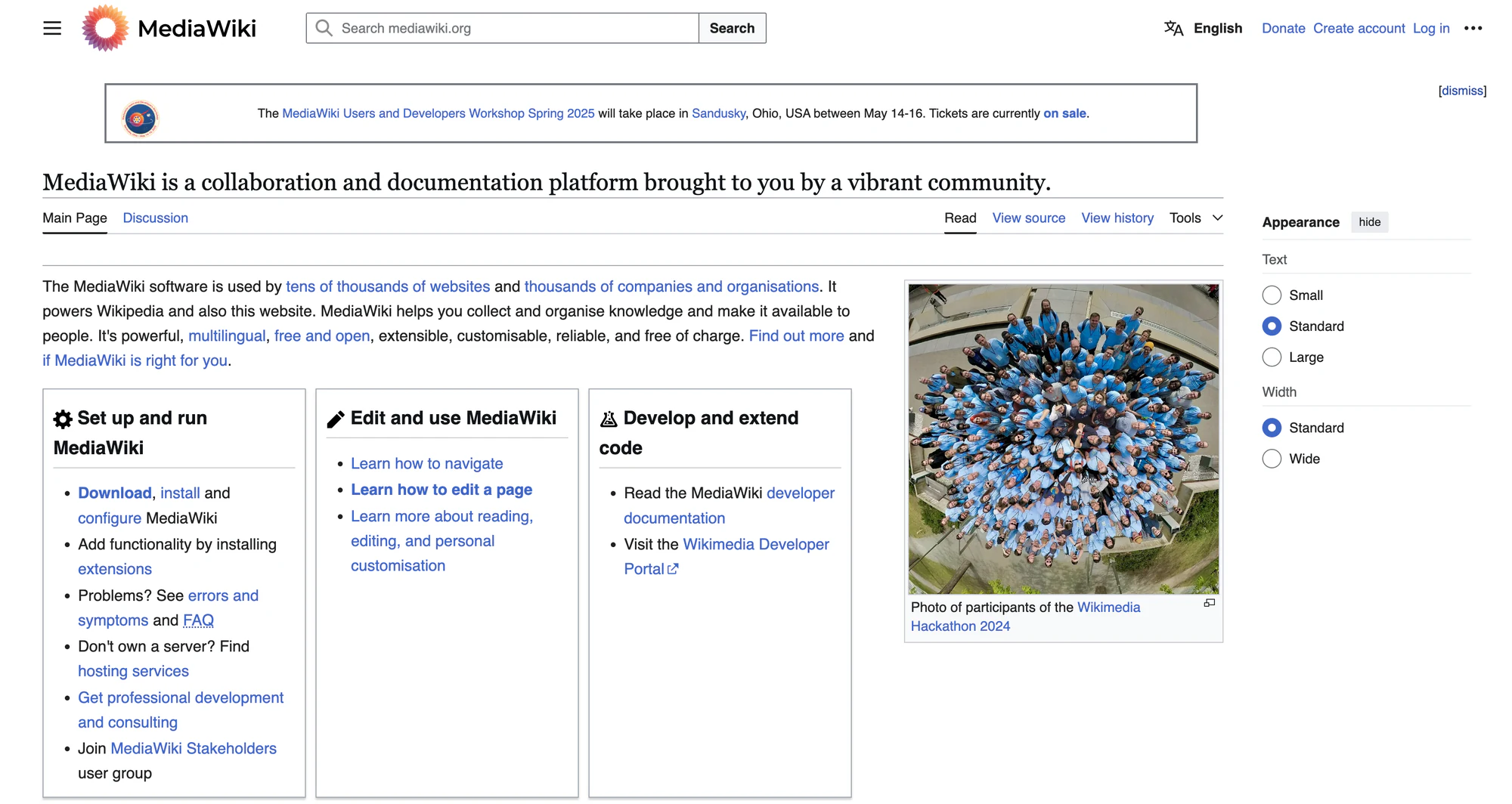Image resolution: width=1512 pixels, height=804 pixels.
Task: Click the gear icon beside Set up heading
Action: (x=63, y=419)
